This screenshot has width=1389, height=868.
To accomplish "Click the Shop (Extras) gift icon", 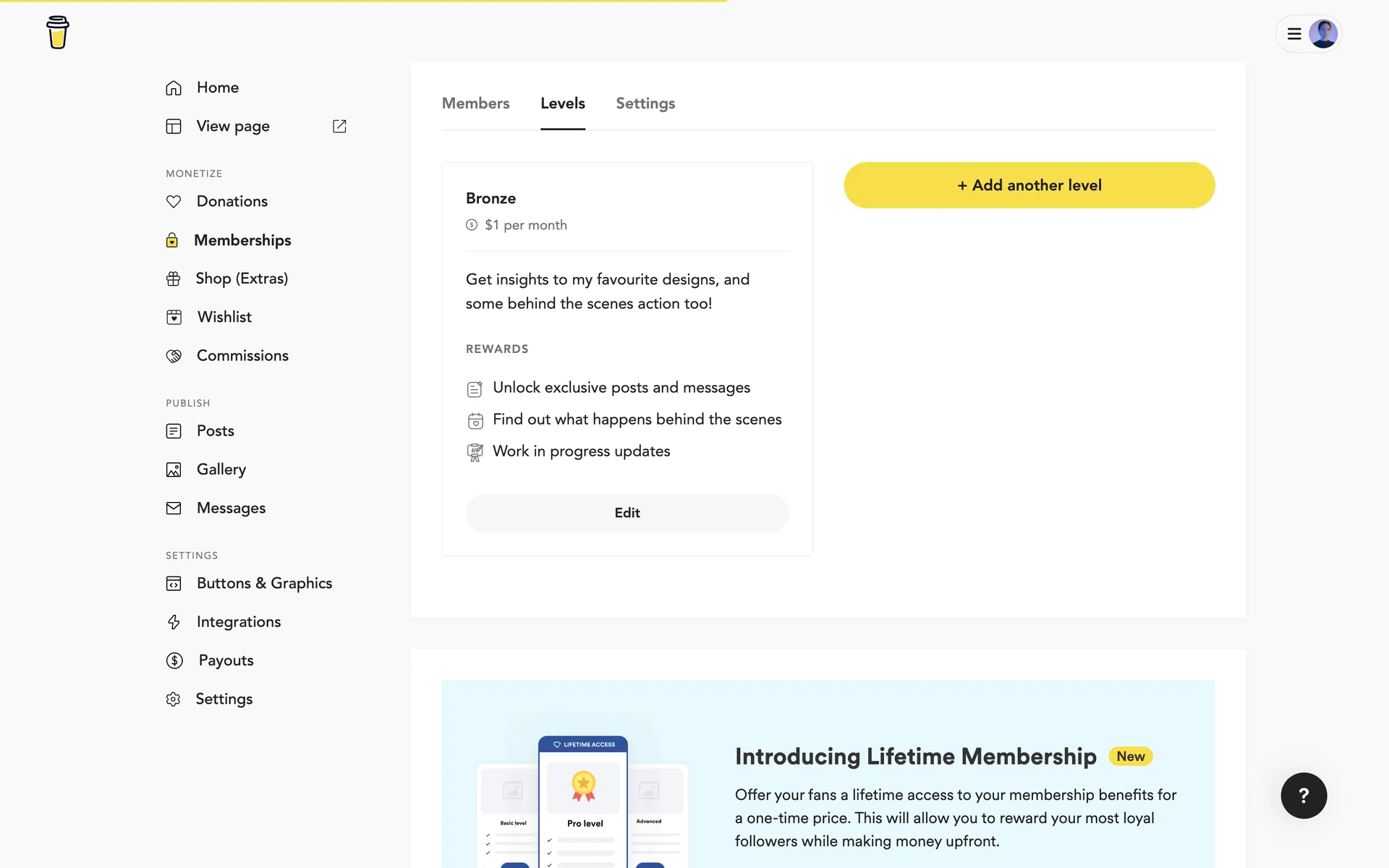I will (174, 278).
